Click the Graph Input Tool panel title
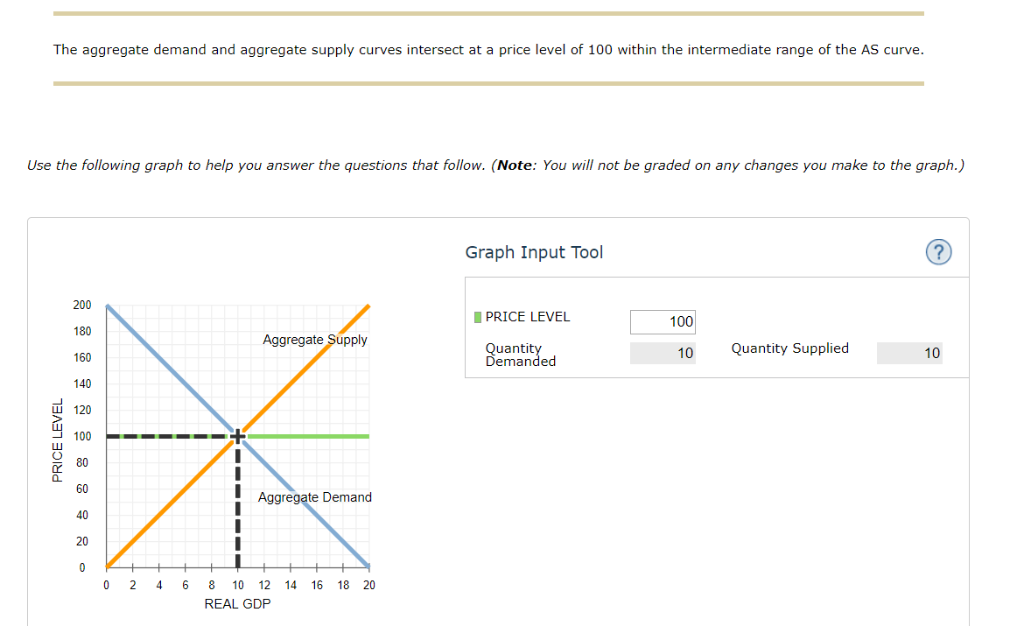This screenshot has width=1024, height=626. [x=534, y=252]
